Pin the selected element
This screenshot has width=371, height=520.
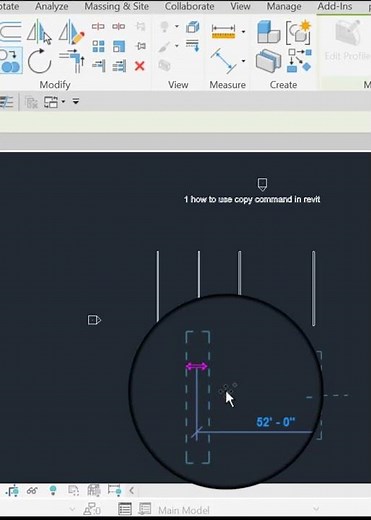[141, 46]
